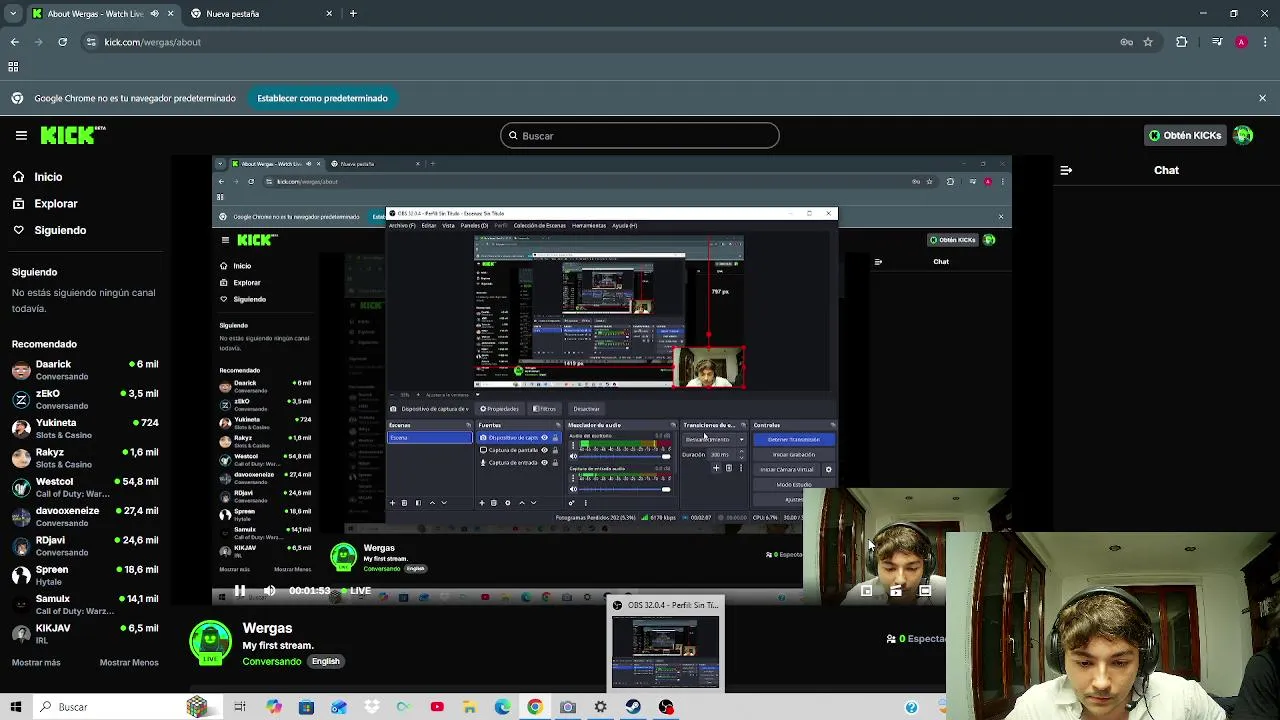Open Chrome three-dot menu
This screenshot has width=1280, height=720.
[x=1266, y=42]
